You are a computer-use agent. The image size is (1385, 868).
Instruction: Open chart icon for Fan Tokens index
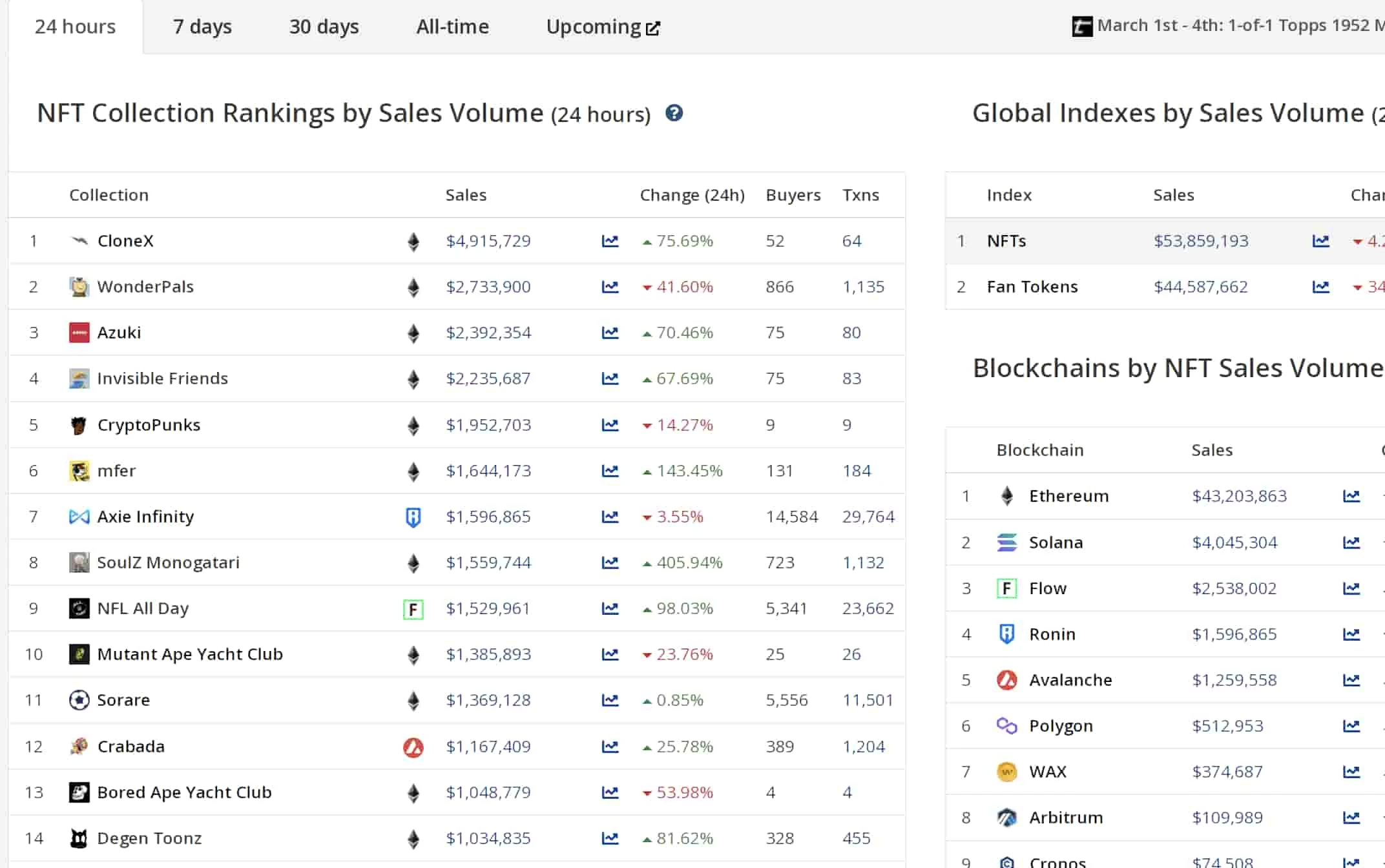coord(1320,287)
